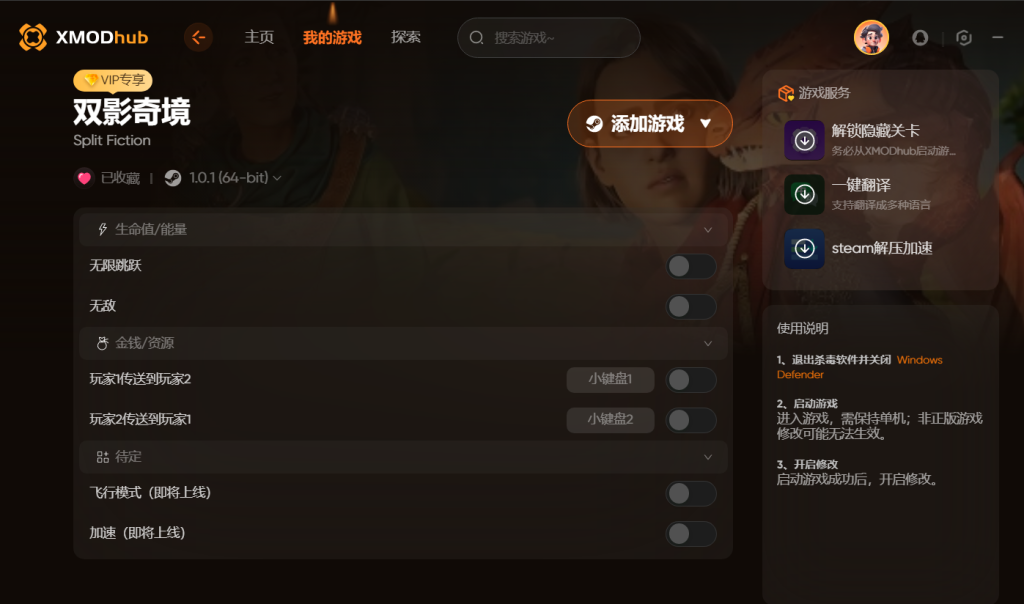This screenshot has height=604, width=1024.
Task: Turn on the 无敌 toggle
Action: 691,307
